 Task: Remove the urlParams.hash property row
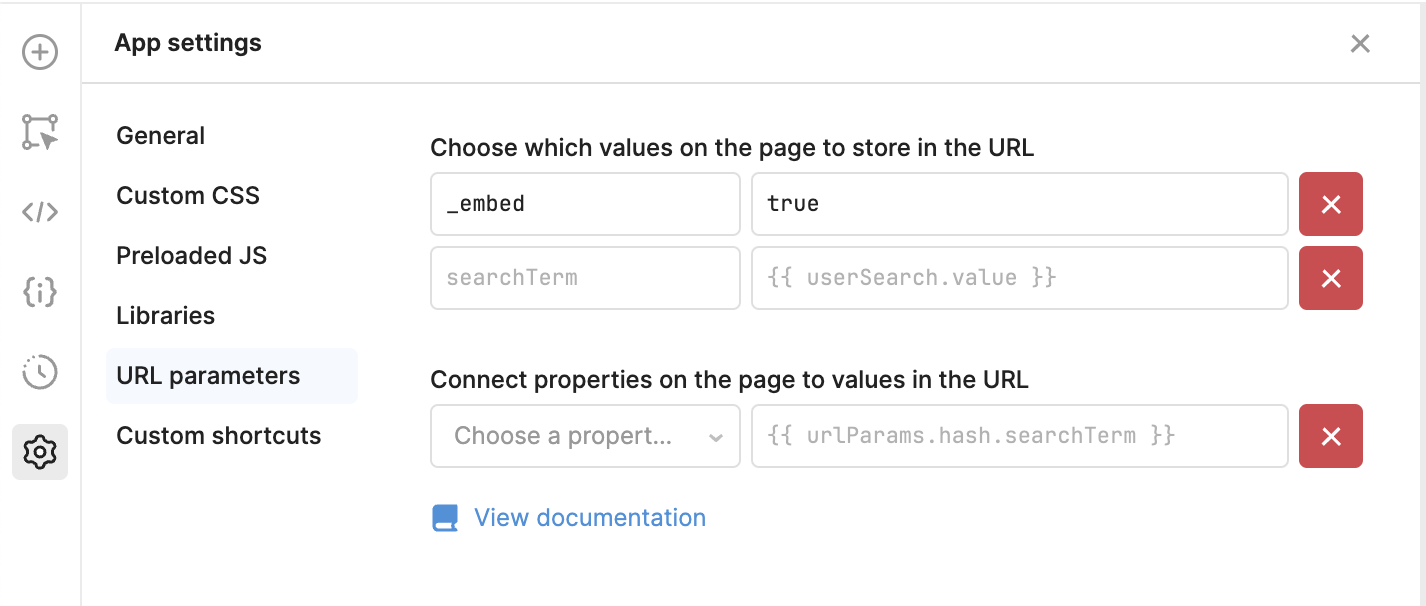[x=1331, y=436]
